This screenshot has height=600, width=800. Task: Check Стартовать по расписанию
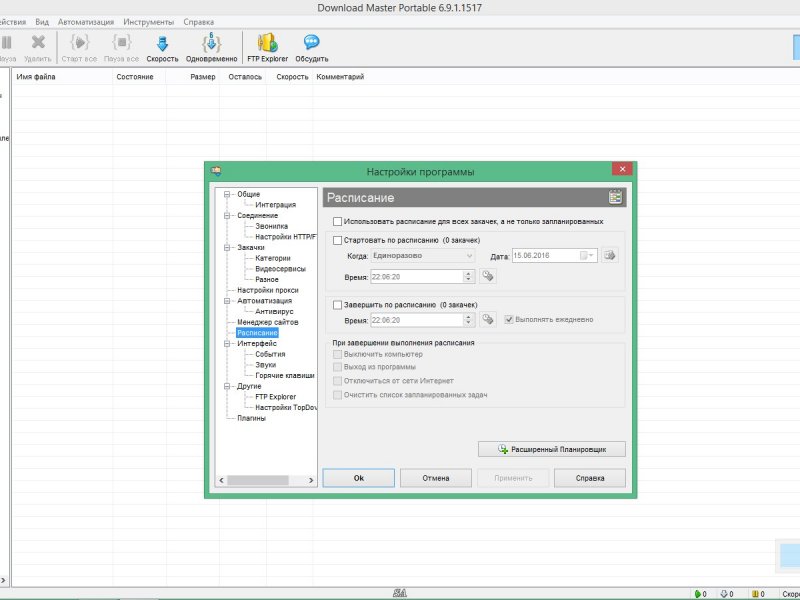click(337, 240)
